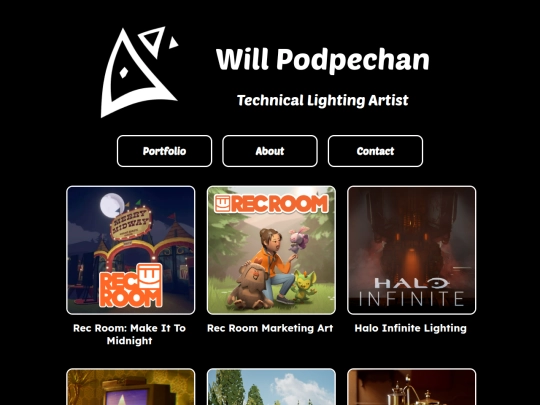This screenshot has width=540, height=405.
Task: Click 'Rec Room: Make It To Midnight' caption
Action: [129, 334]
